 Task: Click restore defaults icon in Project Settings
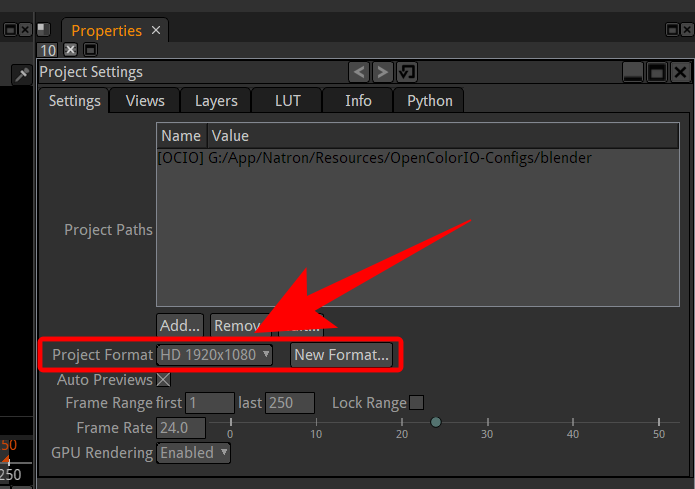407,72
